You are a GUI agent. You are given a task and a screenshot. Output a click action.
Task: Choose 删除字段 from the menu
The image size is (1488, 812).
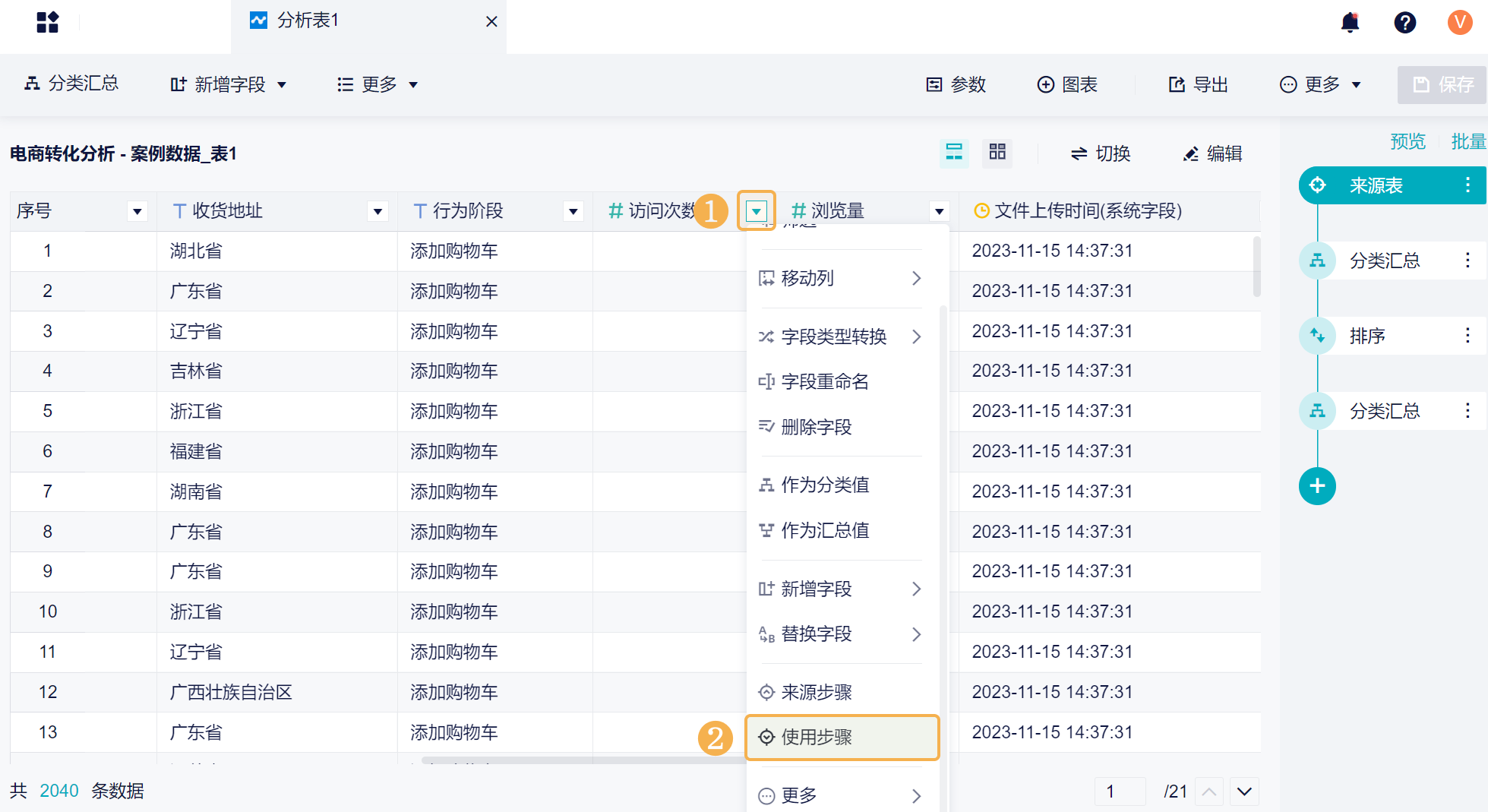point(841,427)
